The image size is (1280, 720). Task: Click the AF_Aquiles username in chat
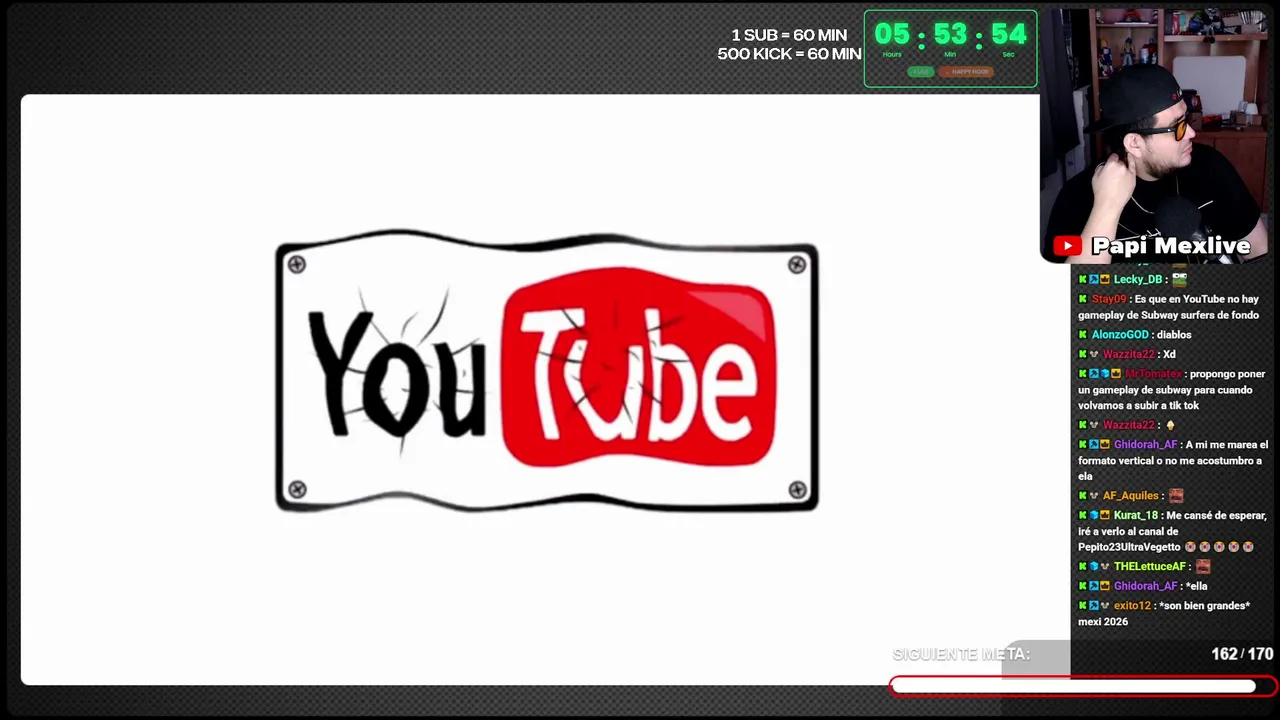pyautogui.click(x=1131, y=496)
